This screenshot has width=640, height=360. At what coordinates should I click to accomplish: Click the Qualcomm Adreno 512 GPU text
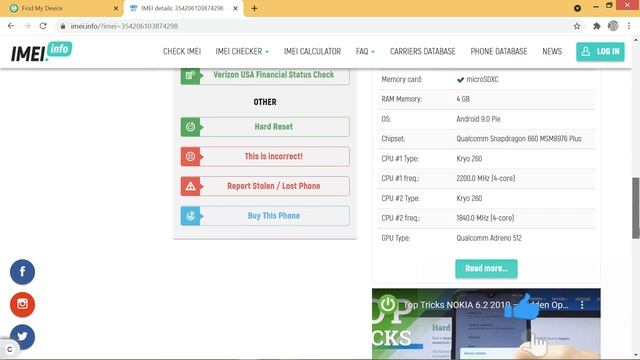pos(489,238)
